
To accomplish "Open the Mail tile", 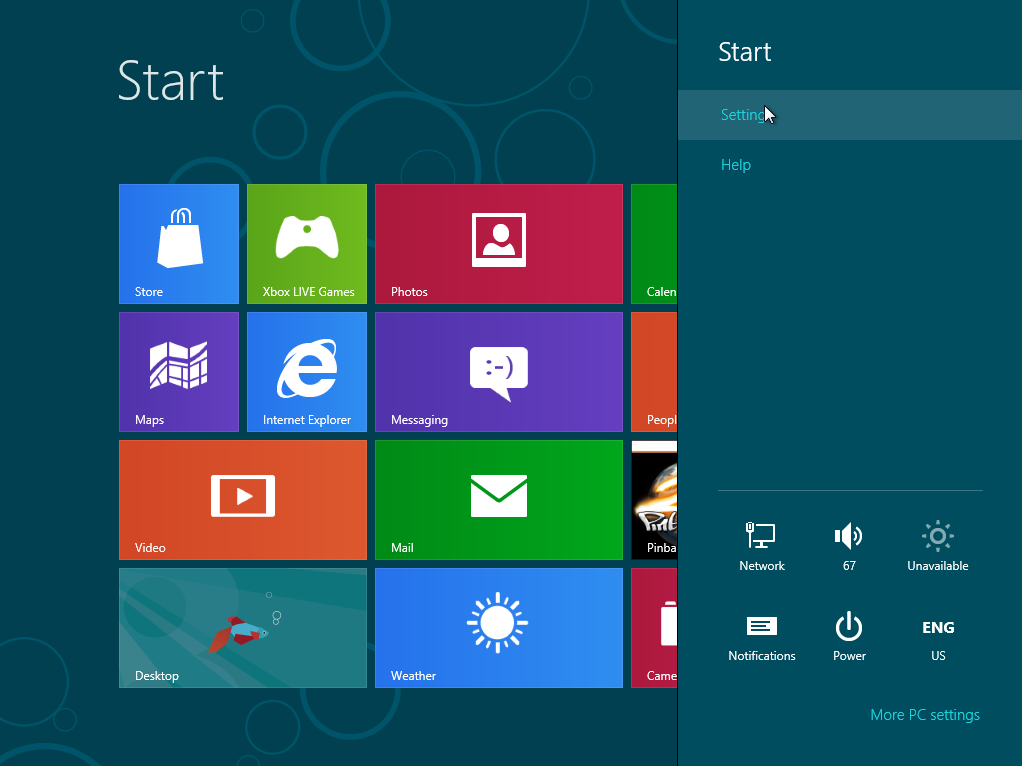I will tap(498, 500).
